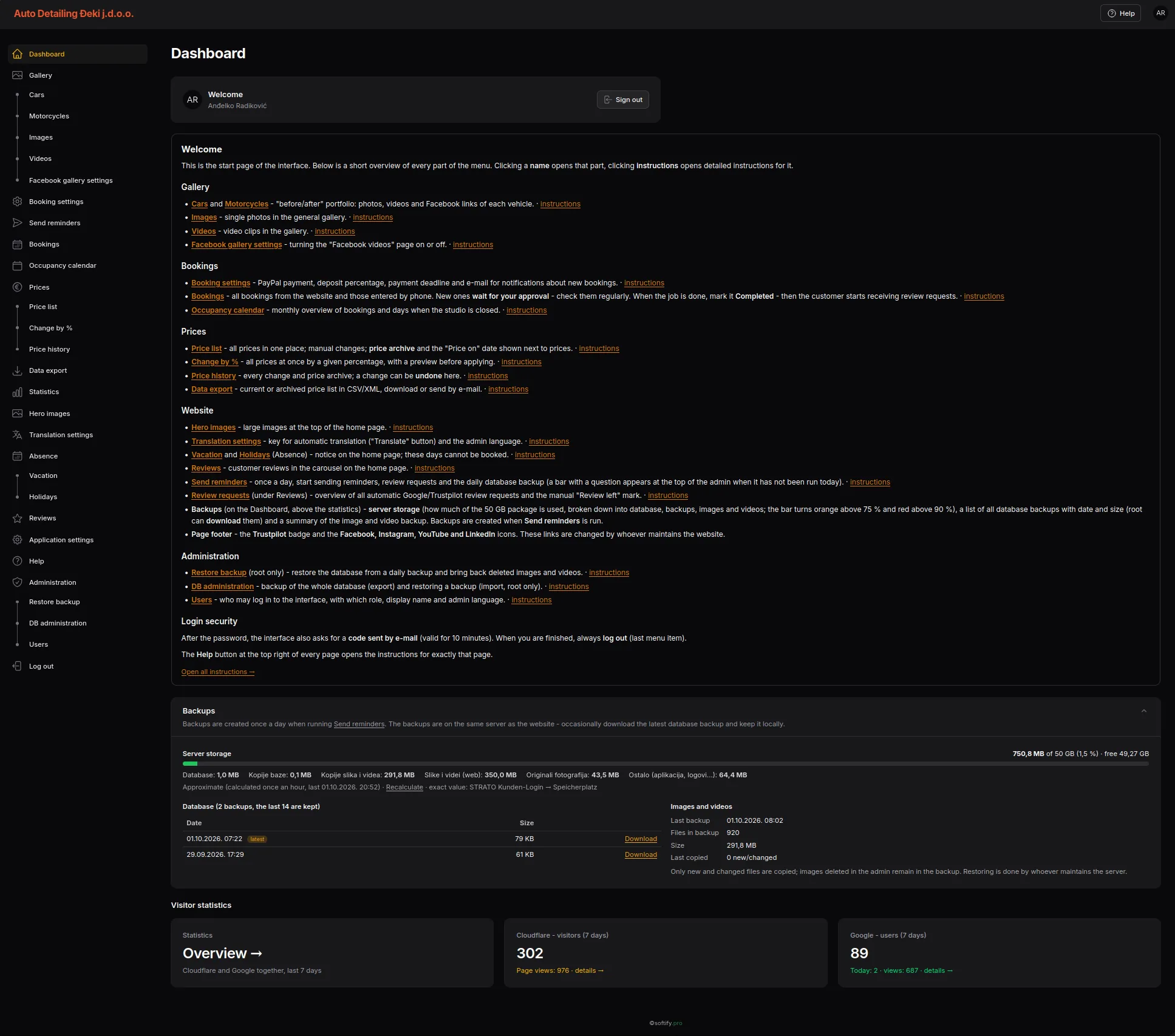1175x1036 pixels.
Task: Click the Hero images icon in sidebar
Action: (x=18, y=414)
